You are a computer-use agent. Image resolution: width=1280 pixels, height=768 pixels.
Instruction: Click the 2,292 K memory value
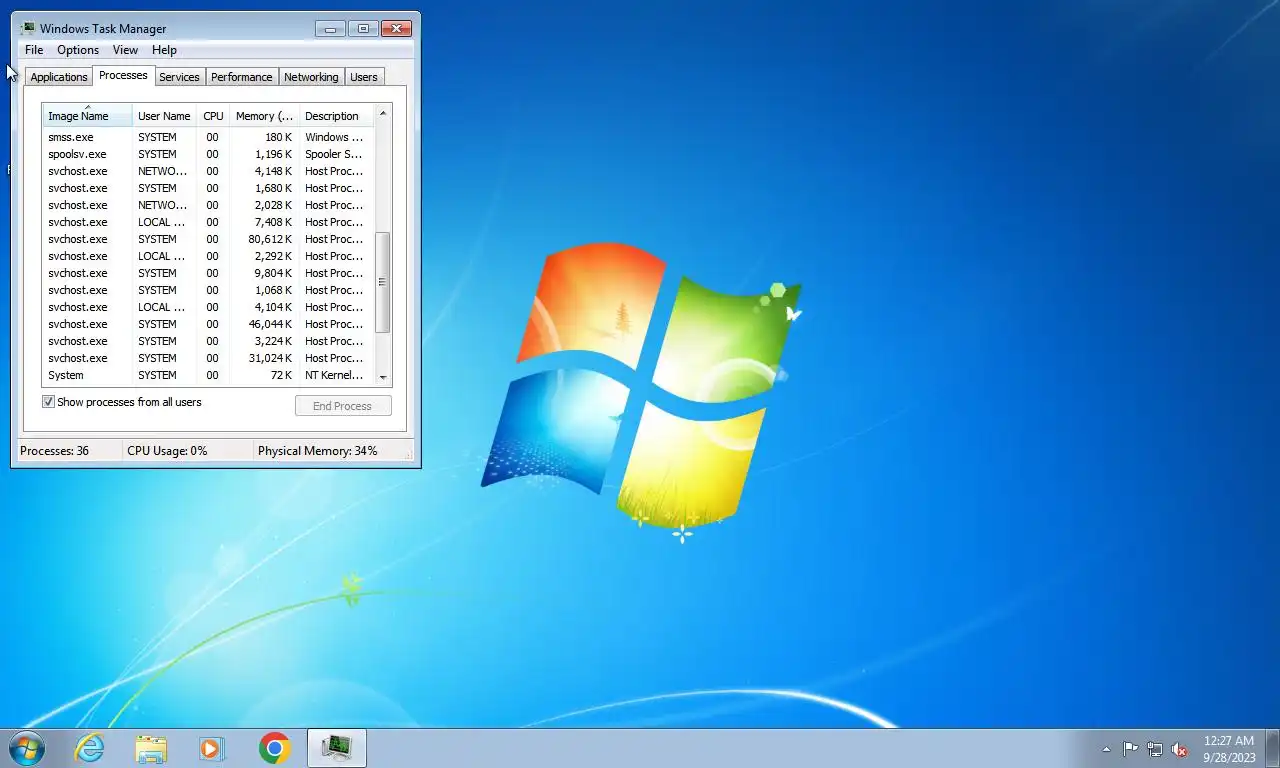[x=273, y=256]
